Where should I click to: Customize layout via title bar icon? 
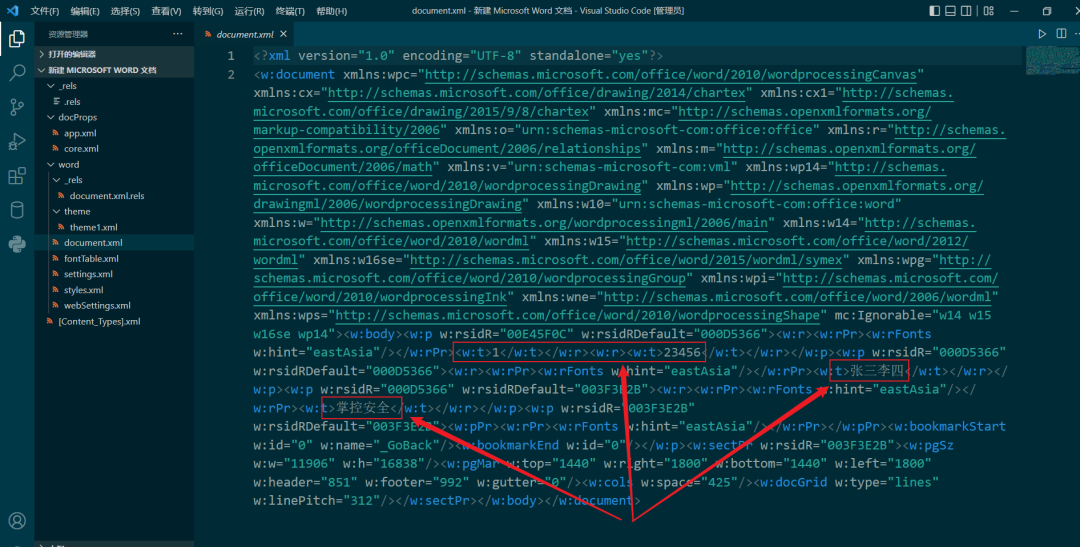988,11
